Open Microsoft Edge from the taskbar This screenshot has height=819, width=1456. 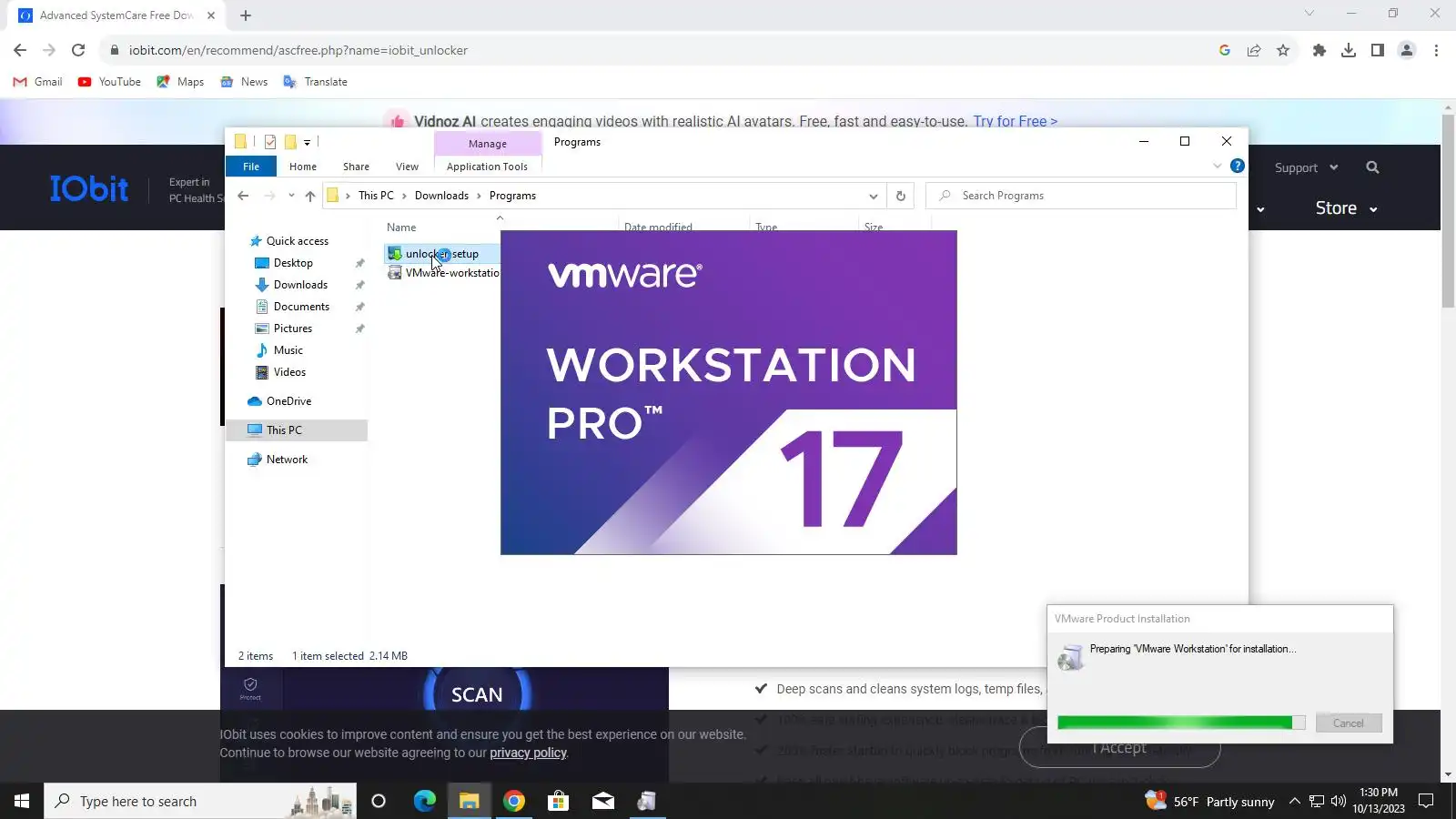425,801
